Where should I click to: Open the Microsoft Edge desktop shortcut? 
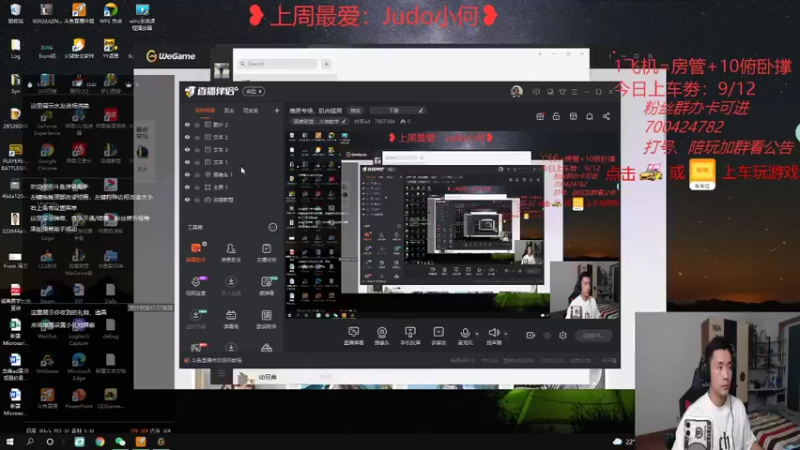79,366
